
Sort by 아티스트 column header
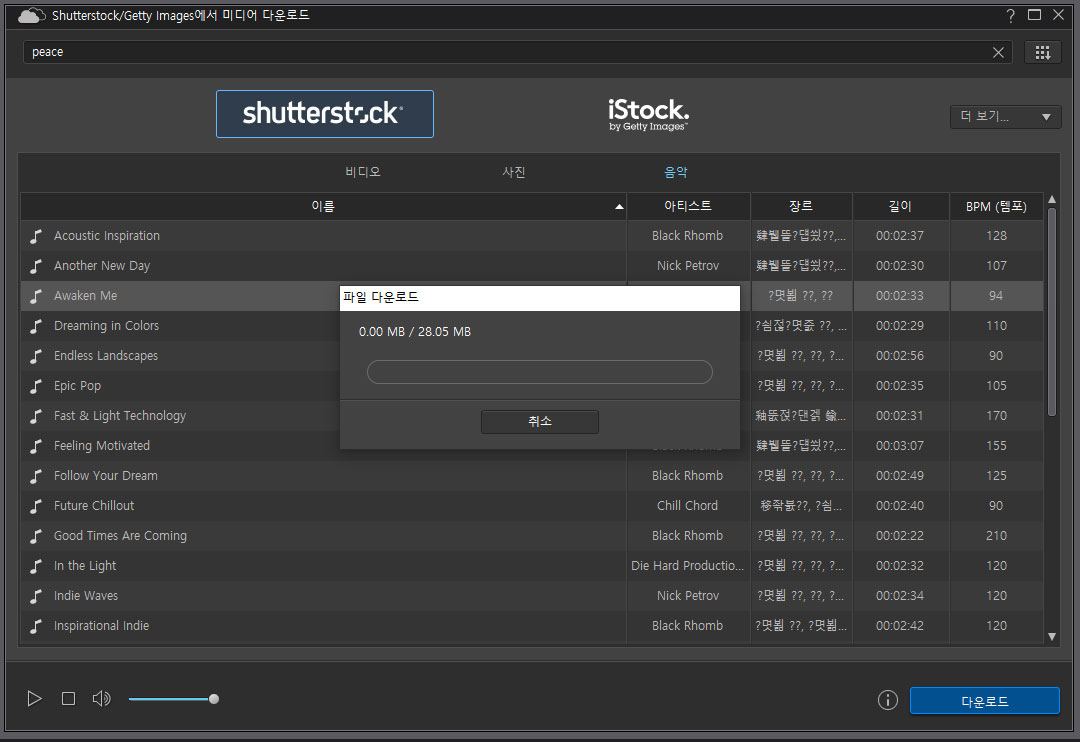pyautogui.click(x=688, y=206)
